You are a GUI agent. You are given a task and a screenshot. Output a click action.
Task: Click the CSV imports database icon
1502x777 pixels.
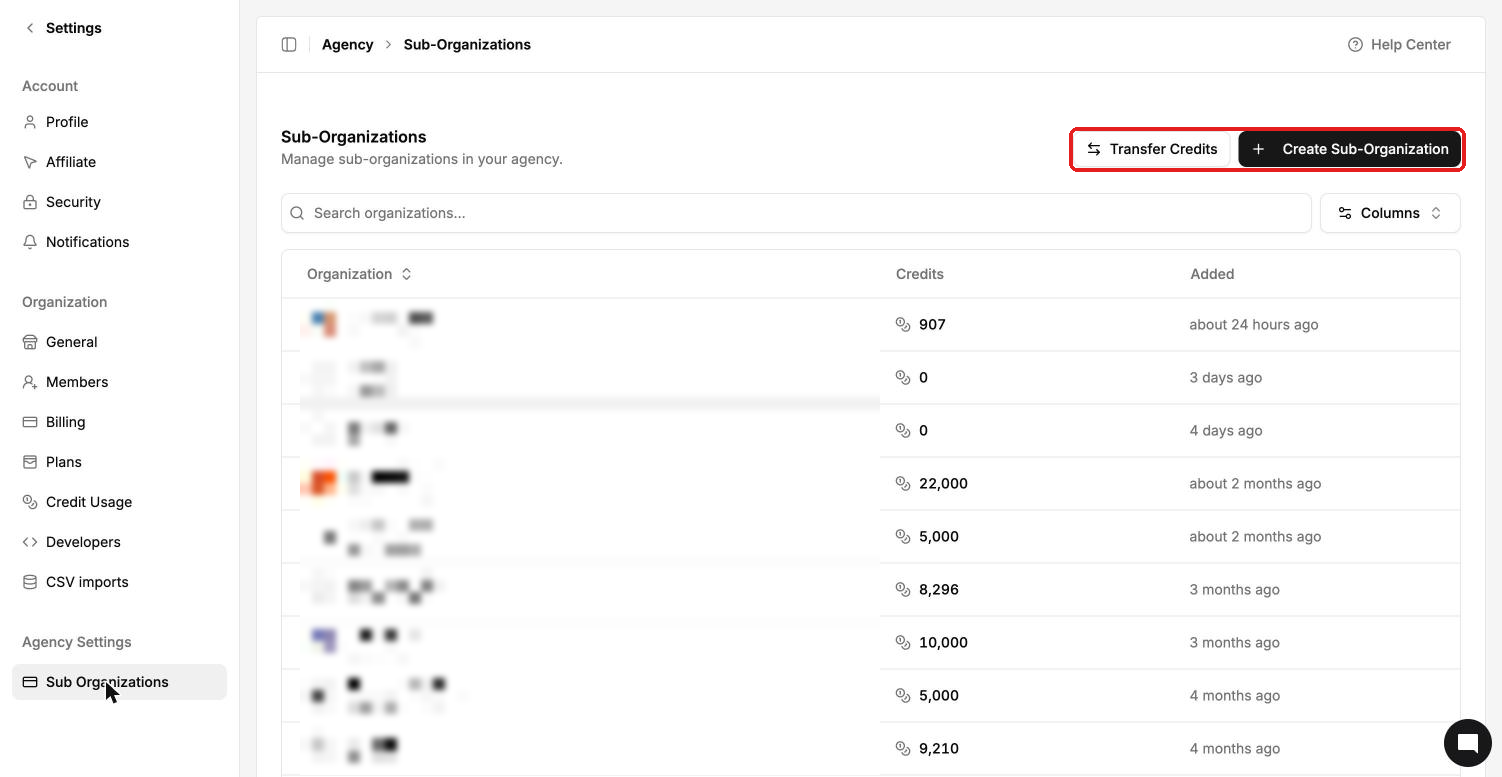[30, 582]
